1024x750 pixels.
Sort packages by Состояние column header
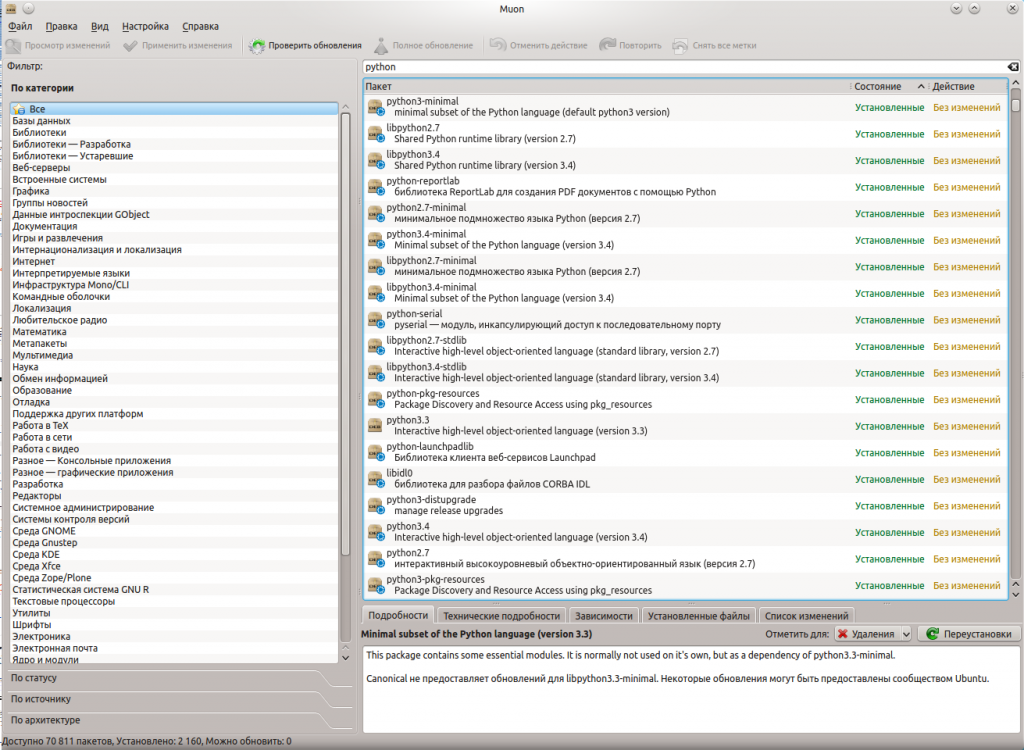coord(888,86)
